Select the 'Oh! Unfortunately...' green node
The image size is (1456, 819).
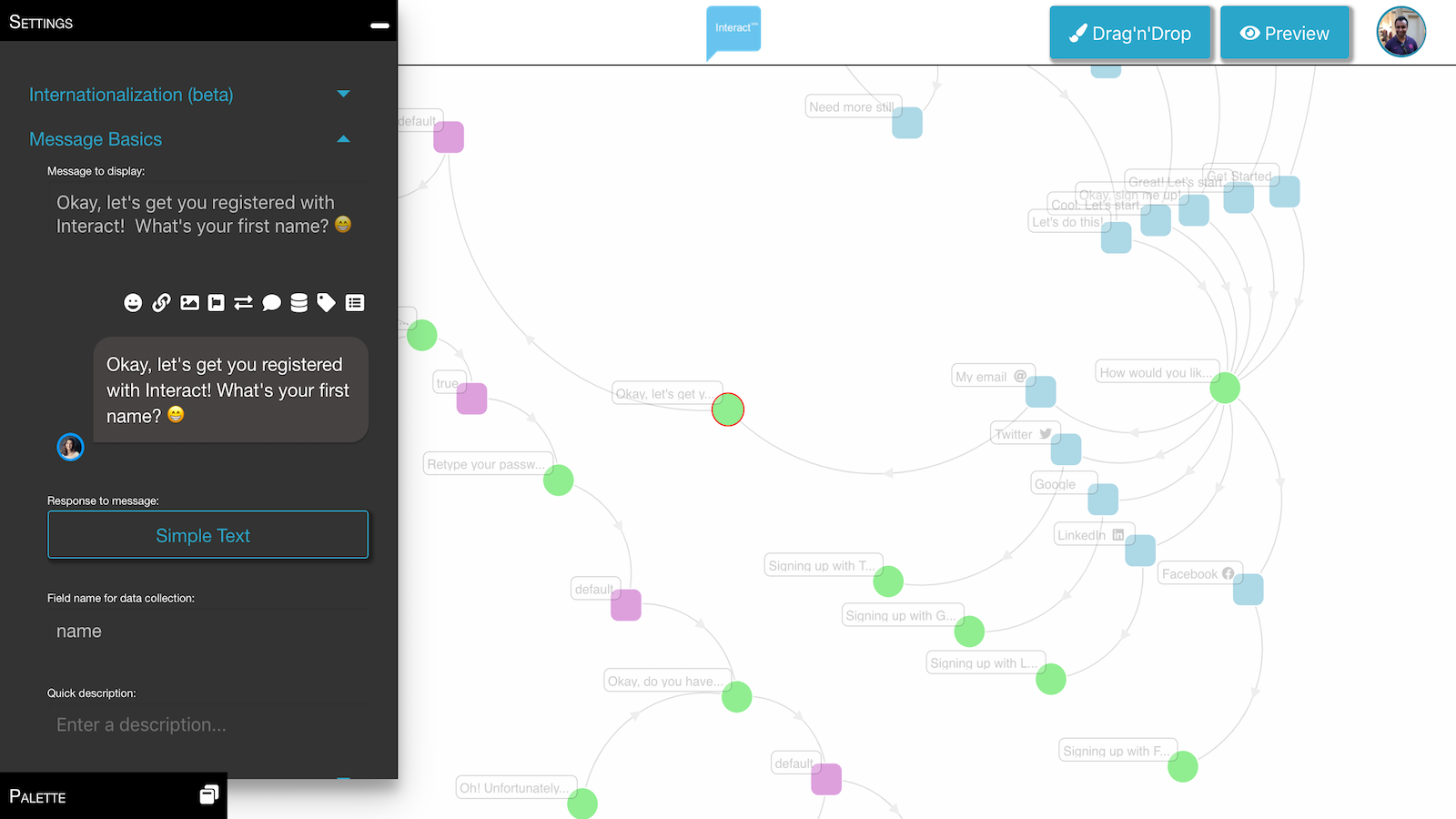coord(582,804)
